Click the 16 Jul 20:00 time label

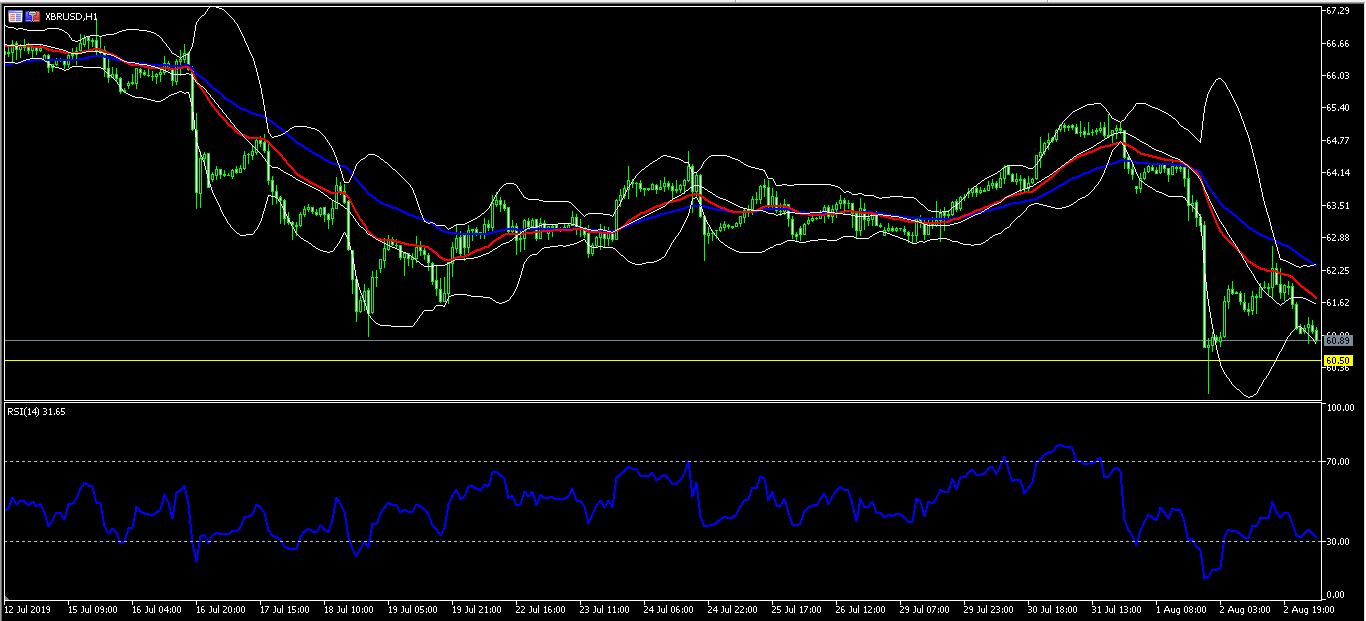219,608
